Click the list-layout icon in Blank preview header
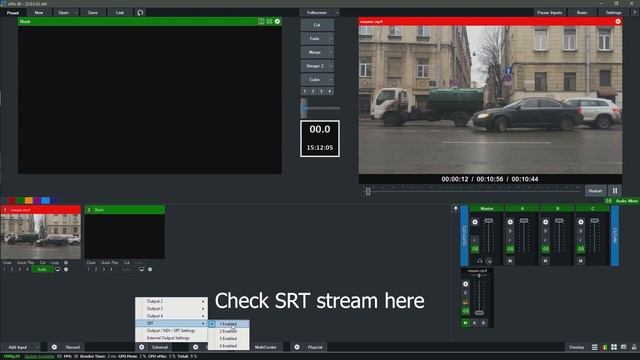Screen dimensions: 640x360 [x=269, y=21]
